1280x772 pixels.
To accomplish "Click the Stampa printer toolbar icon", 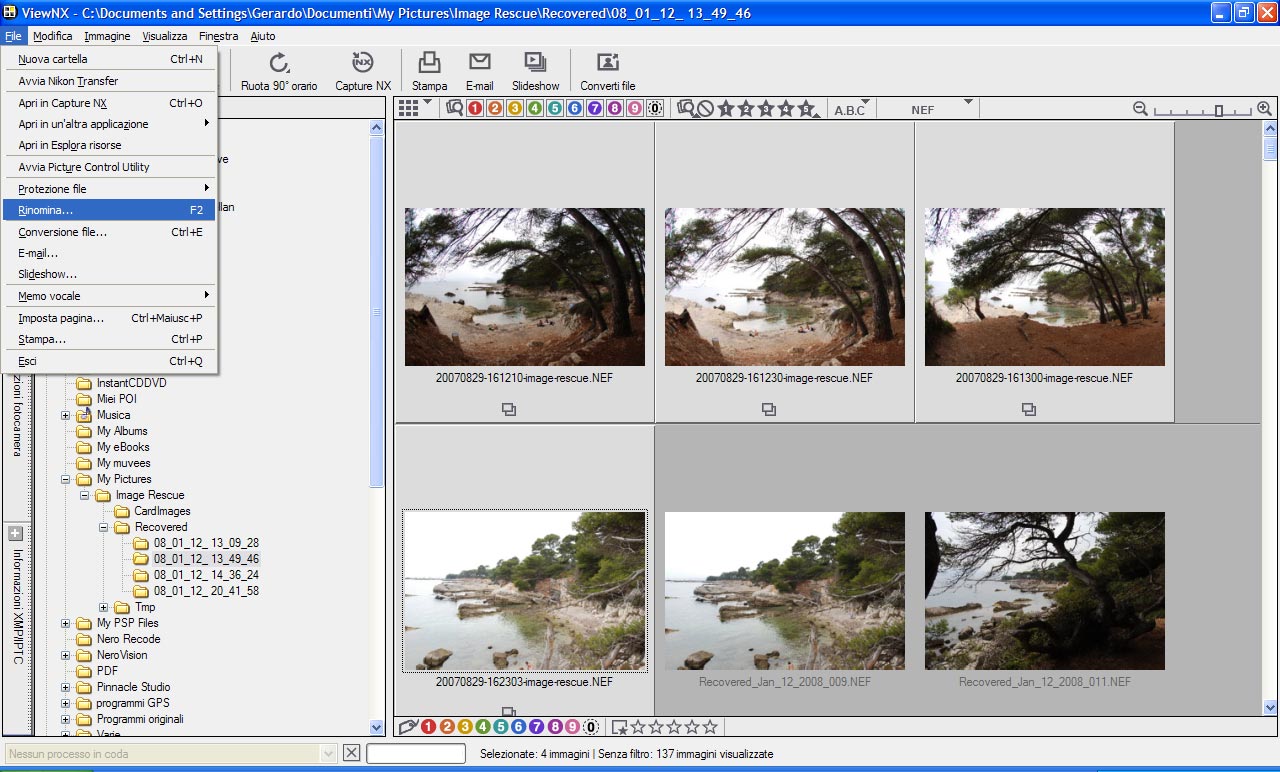I will [429, 63].
